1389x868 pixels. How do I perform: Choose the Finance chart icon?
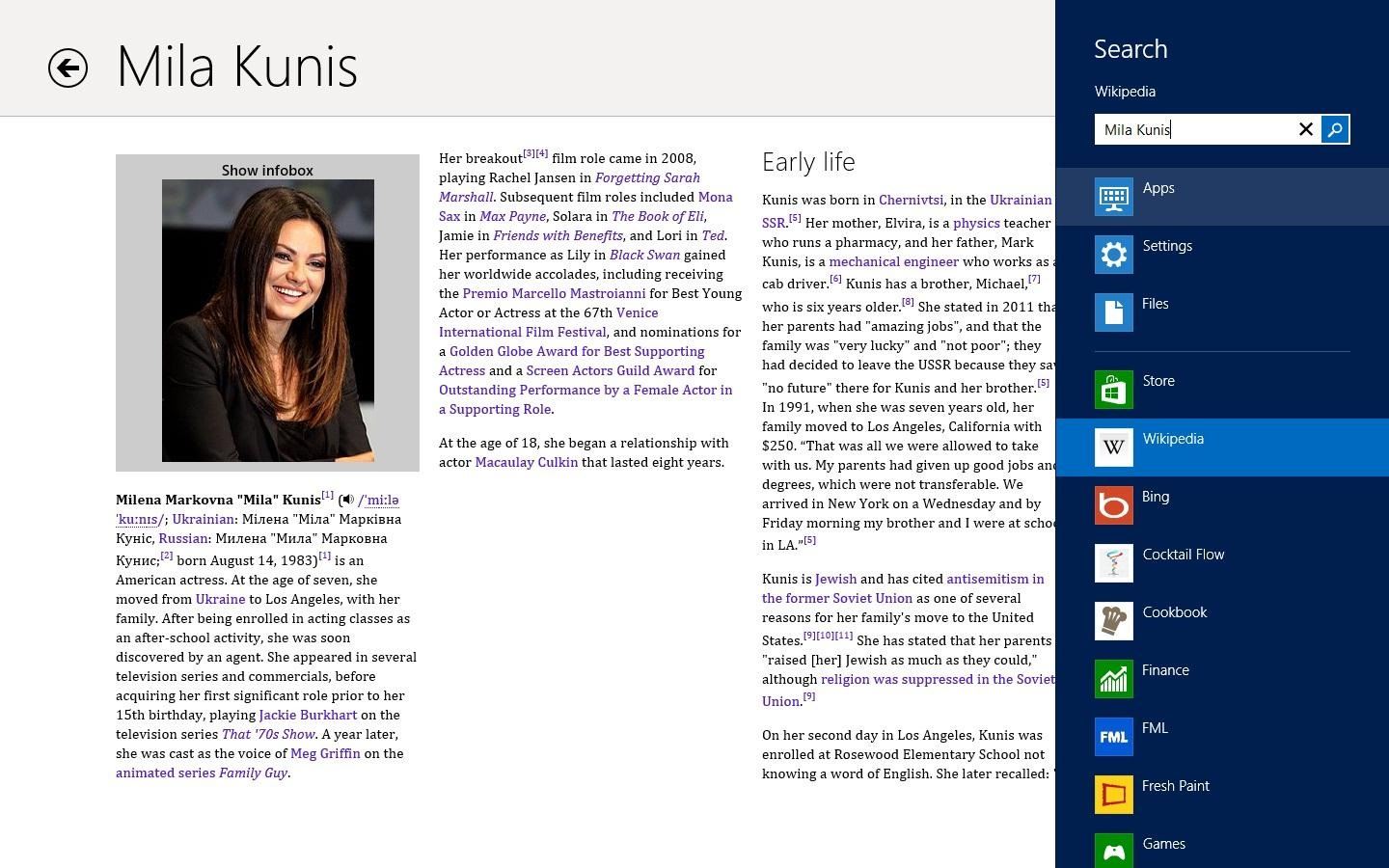pyautogui.click(x=1113, y=679)
